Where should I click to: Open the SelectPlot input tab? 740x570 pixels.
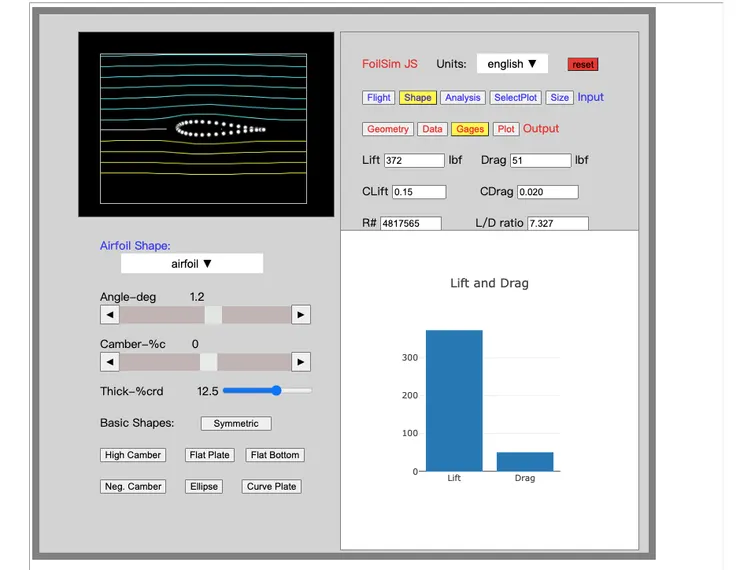(515, 98)
